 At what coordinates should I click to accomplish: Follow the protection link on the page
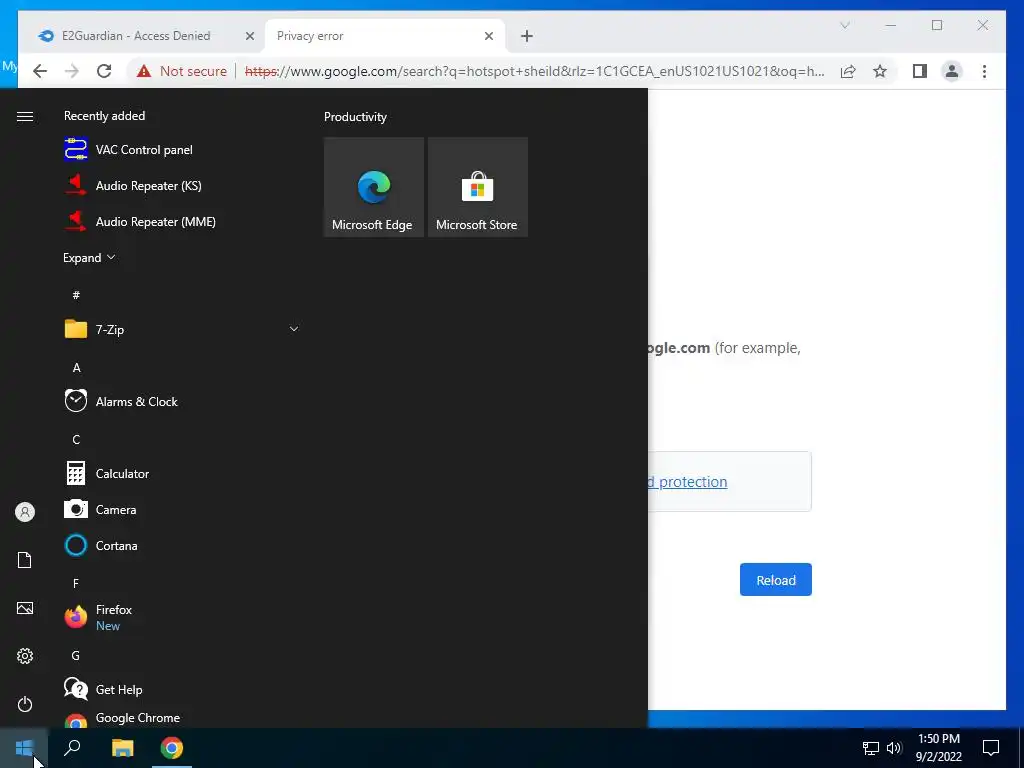[688, 482]
